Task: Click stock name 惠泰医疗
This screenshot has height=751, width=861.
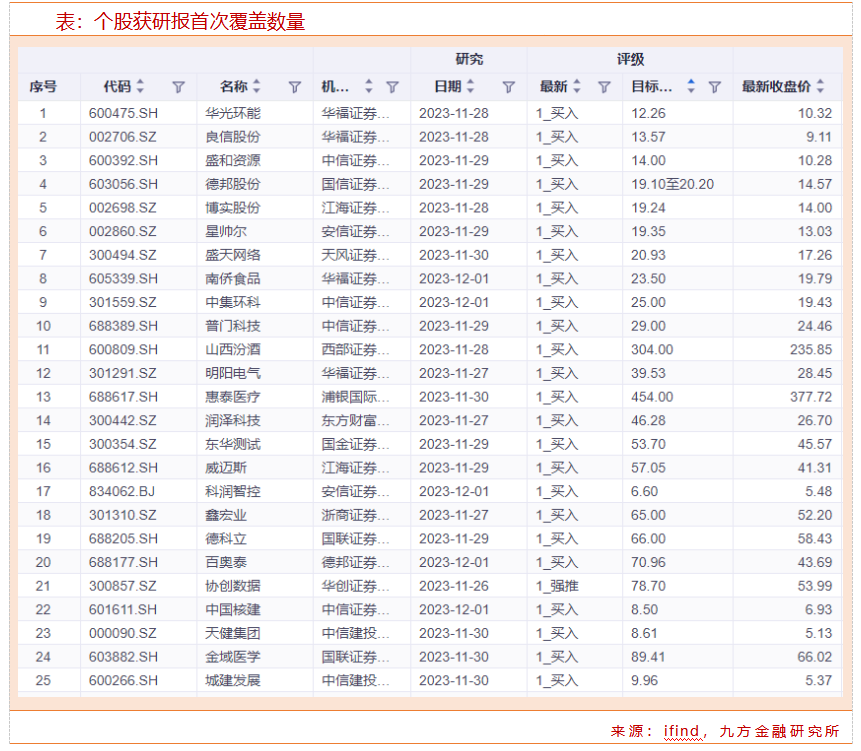Action: point(232,397)
